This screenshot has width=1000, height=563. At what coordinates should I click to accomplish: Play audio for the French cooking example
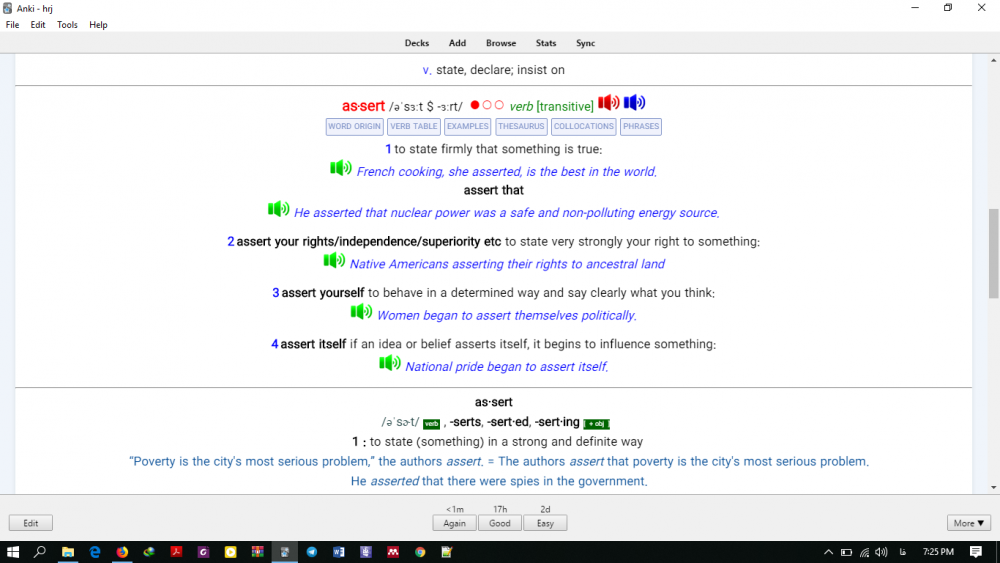[341, 168]
